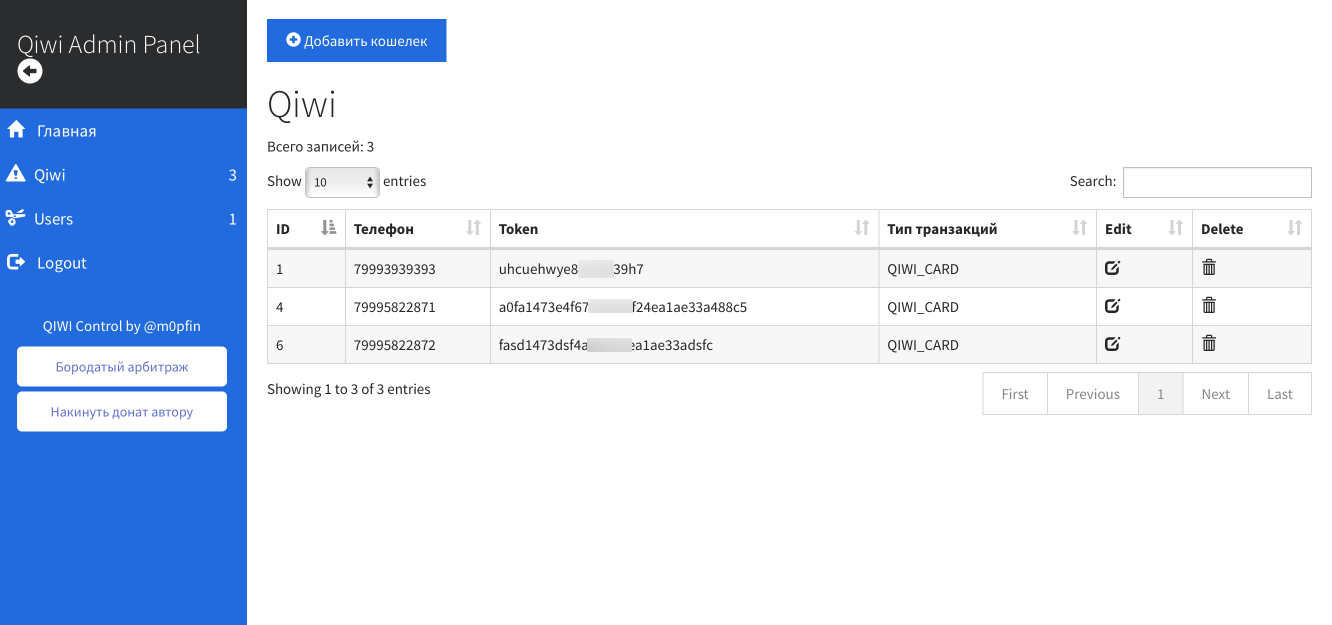
Task: Click the home icon next to Главная
Action: pyautogui.click(x=16, y=130)
